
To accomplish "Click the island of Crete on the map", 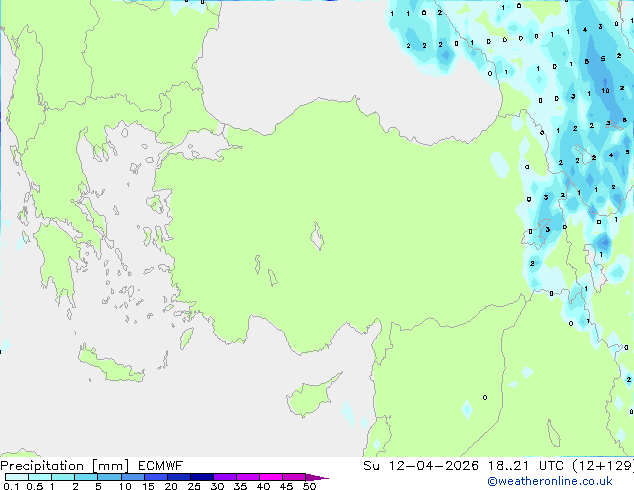I will coord(110,364).
